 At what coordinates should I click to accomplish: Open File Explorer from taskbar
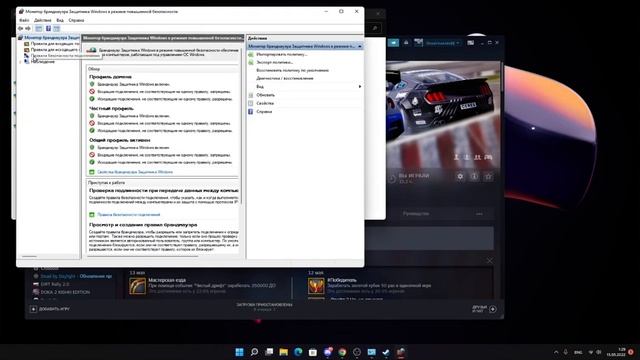coord(284,352)
